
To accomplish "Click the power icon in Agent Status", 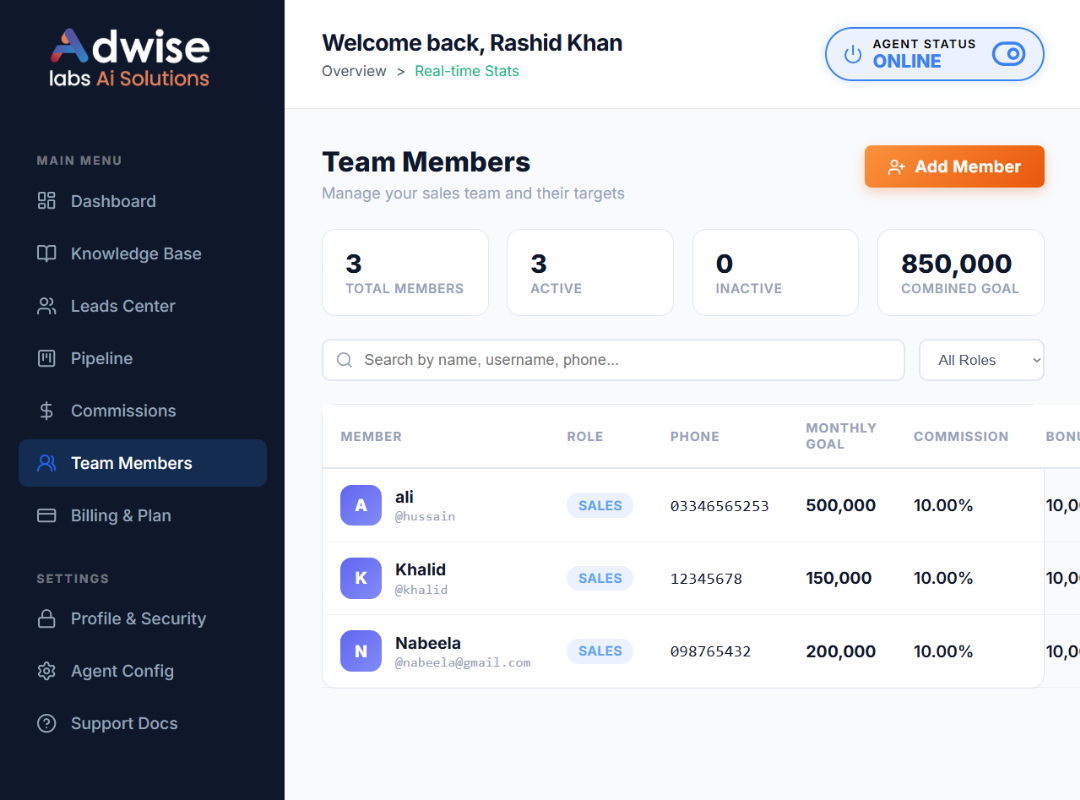I will click(853, 54).
